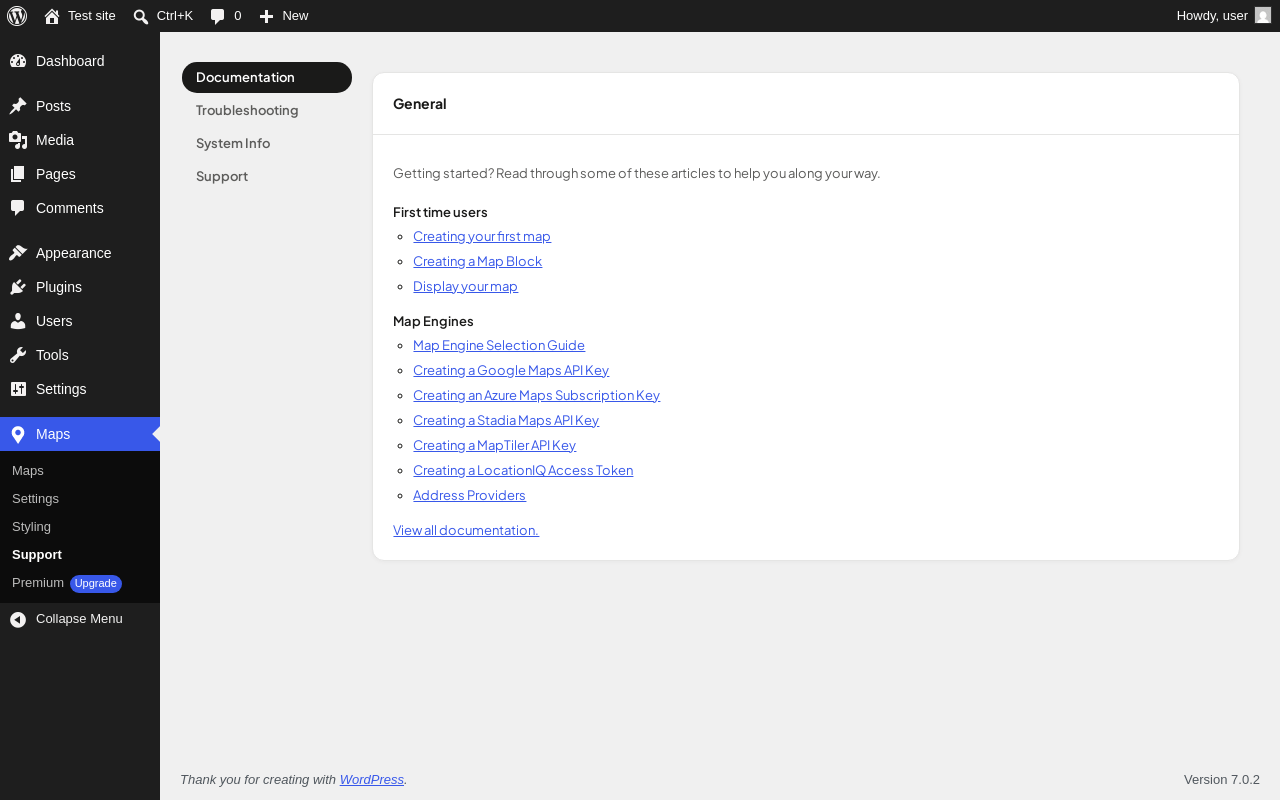The image size is (1280, 800).
Task: Switch to the System Info tab
Action: coord(267,143)
